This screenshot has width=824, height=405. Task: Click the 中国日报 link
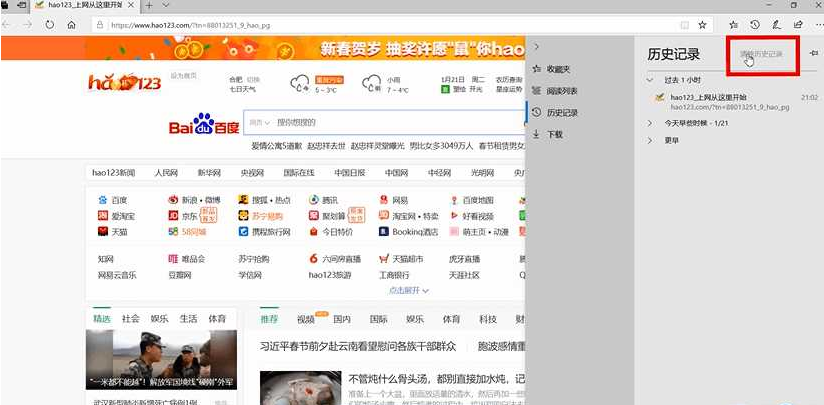coord(350,173)
